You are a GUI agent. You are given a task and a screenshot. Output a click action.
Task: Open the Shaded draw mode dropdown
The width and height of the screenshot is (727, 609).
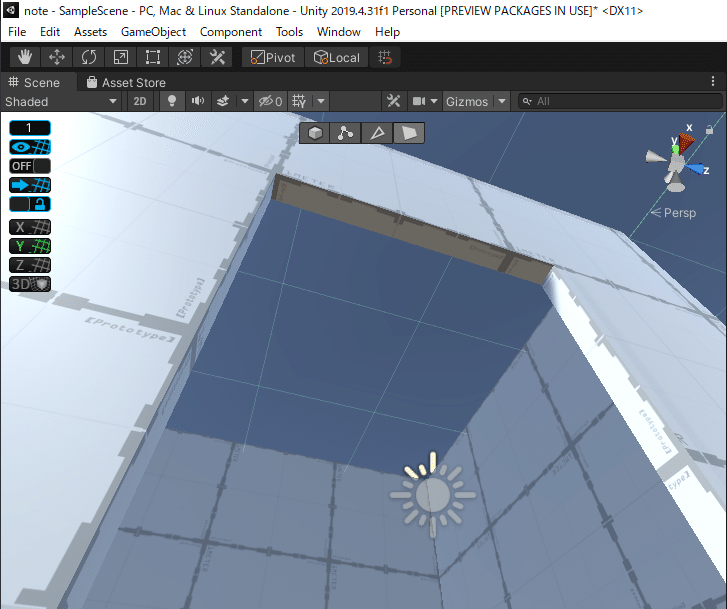point(61,102)
